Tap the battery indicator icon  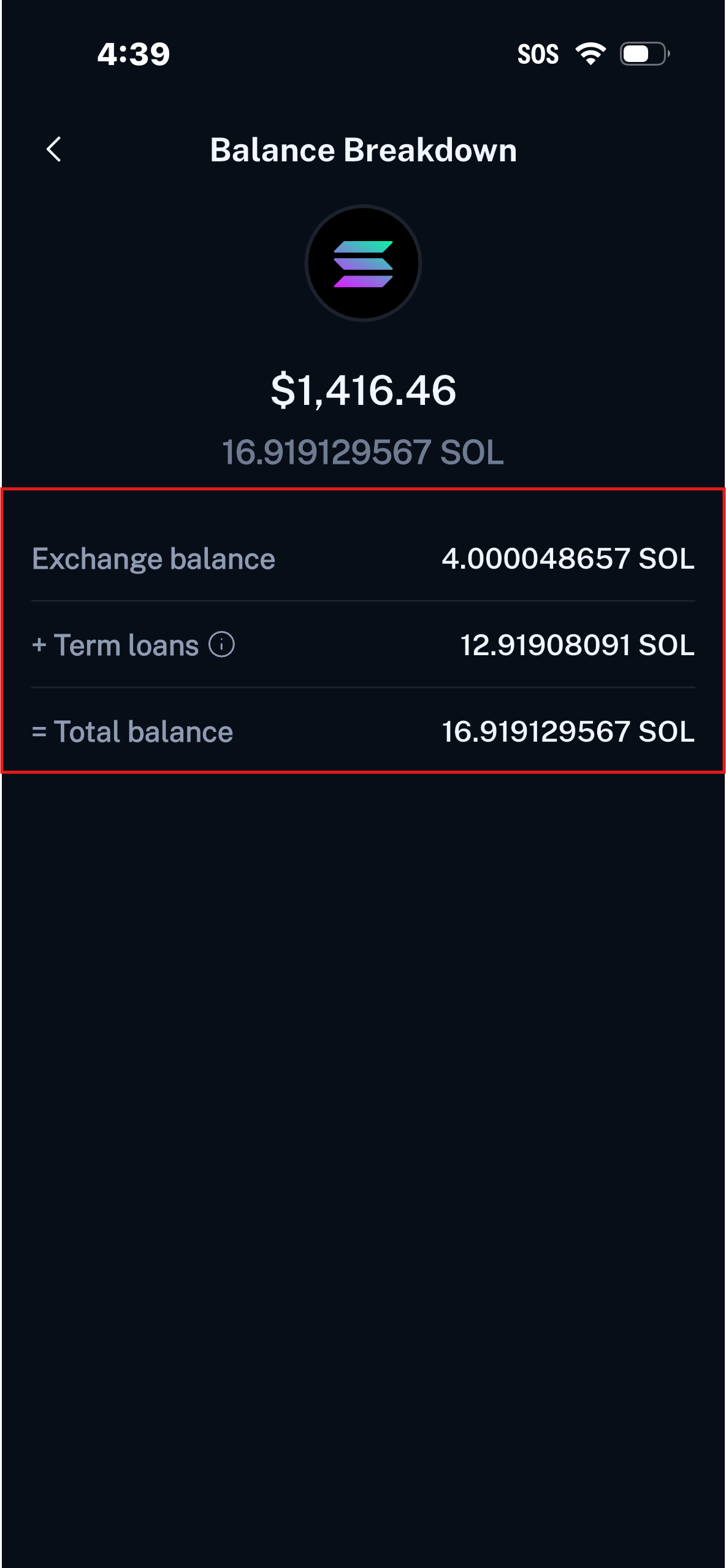[645, 54]
